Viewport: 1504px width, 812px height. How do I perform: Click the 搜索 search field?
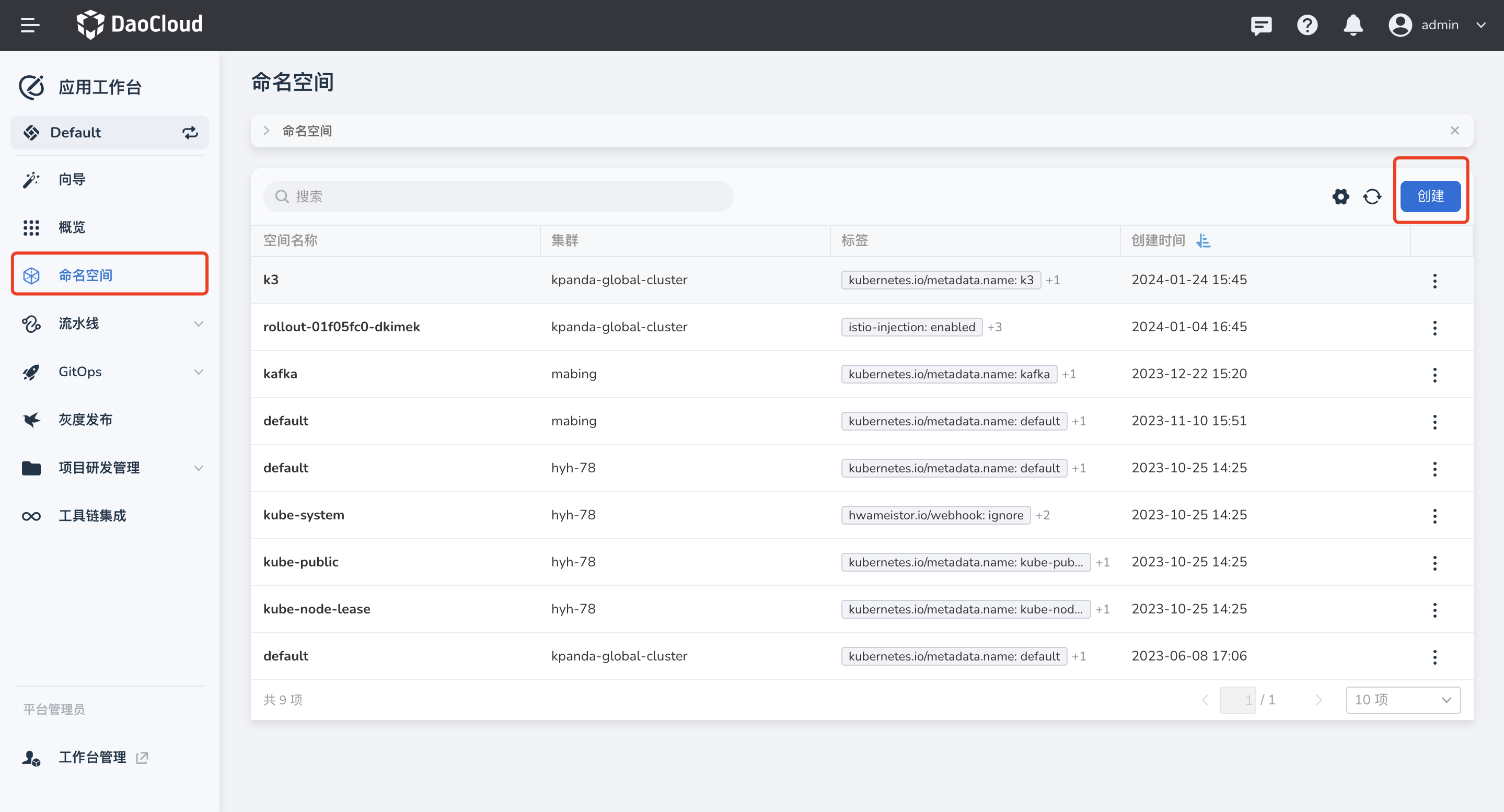tap(498, 196)
